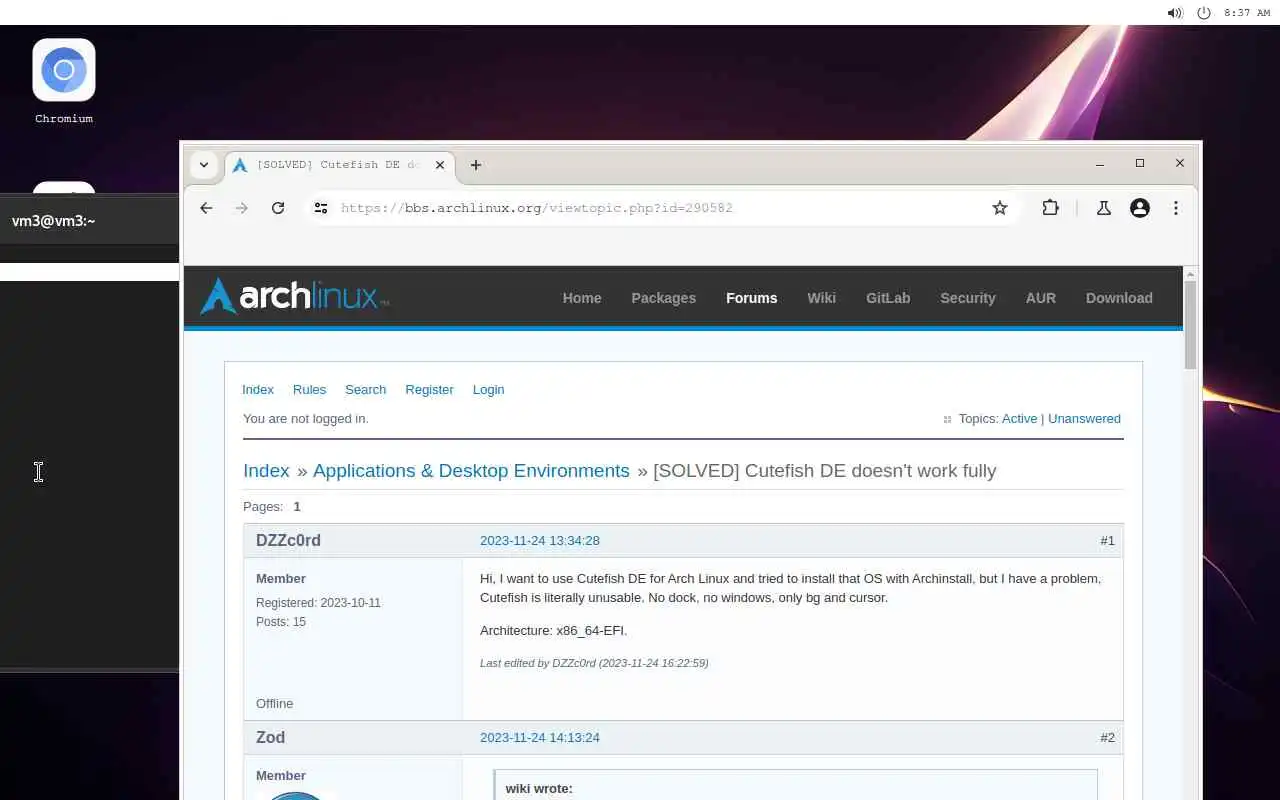Click the page vertical scrollbar thumb
Screen dimensions: 1280x800
click(1190, 325)
